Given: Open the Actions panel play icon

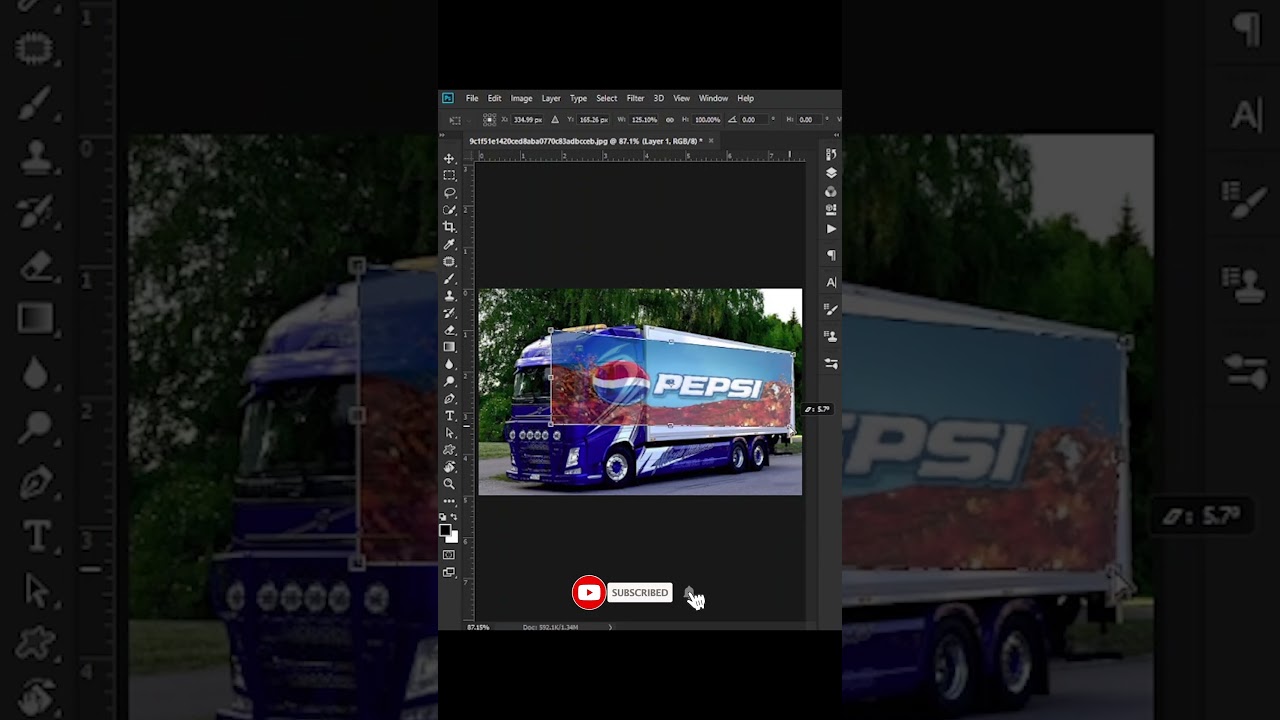Looking at the screenshot, I should point(831,229).
